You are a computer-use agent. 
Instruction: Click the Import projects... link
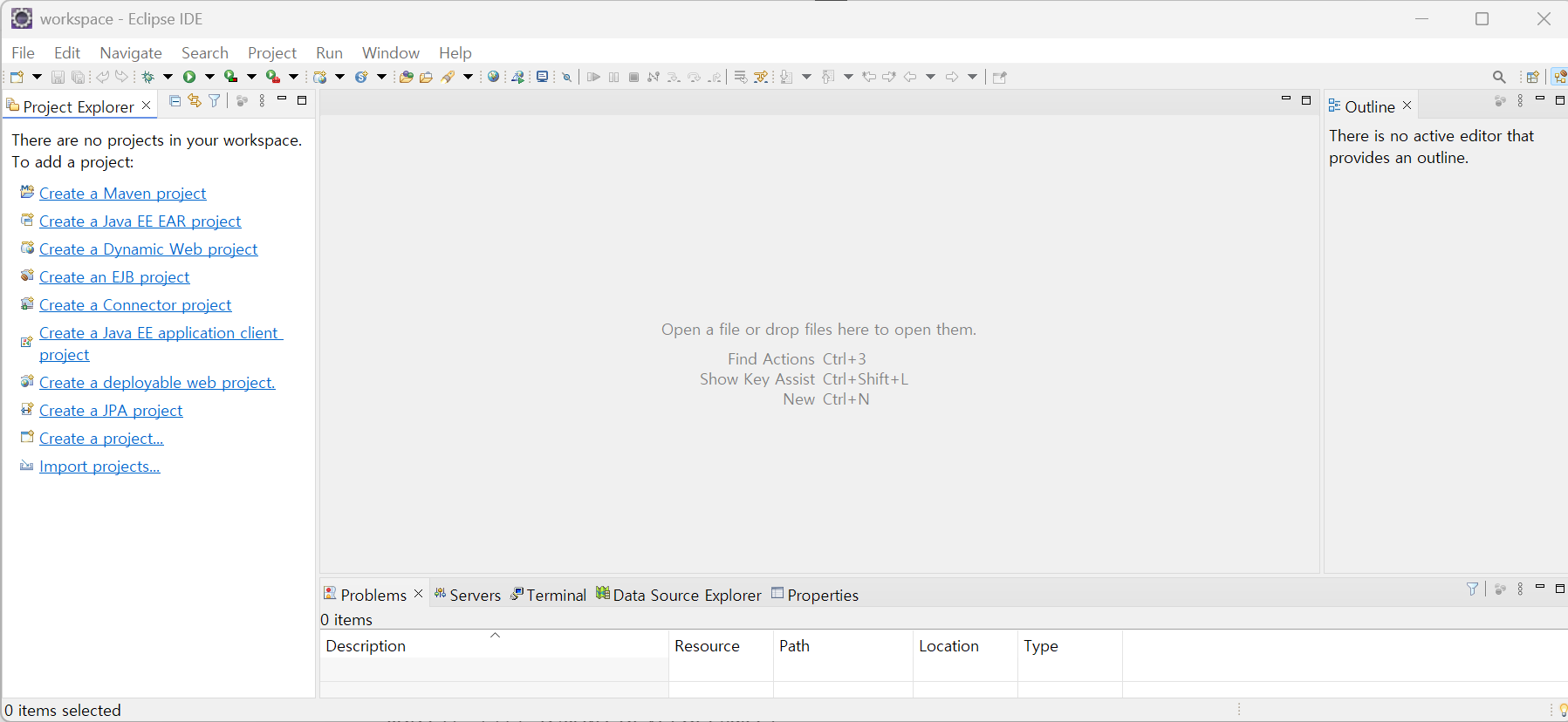coord(99,467)
